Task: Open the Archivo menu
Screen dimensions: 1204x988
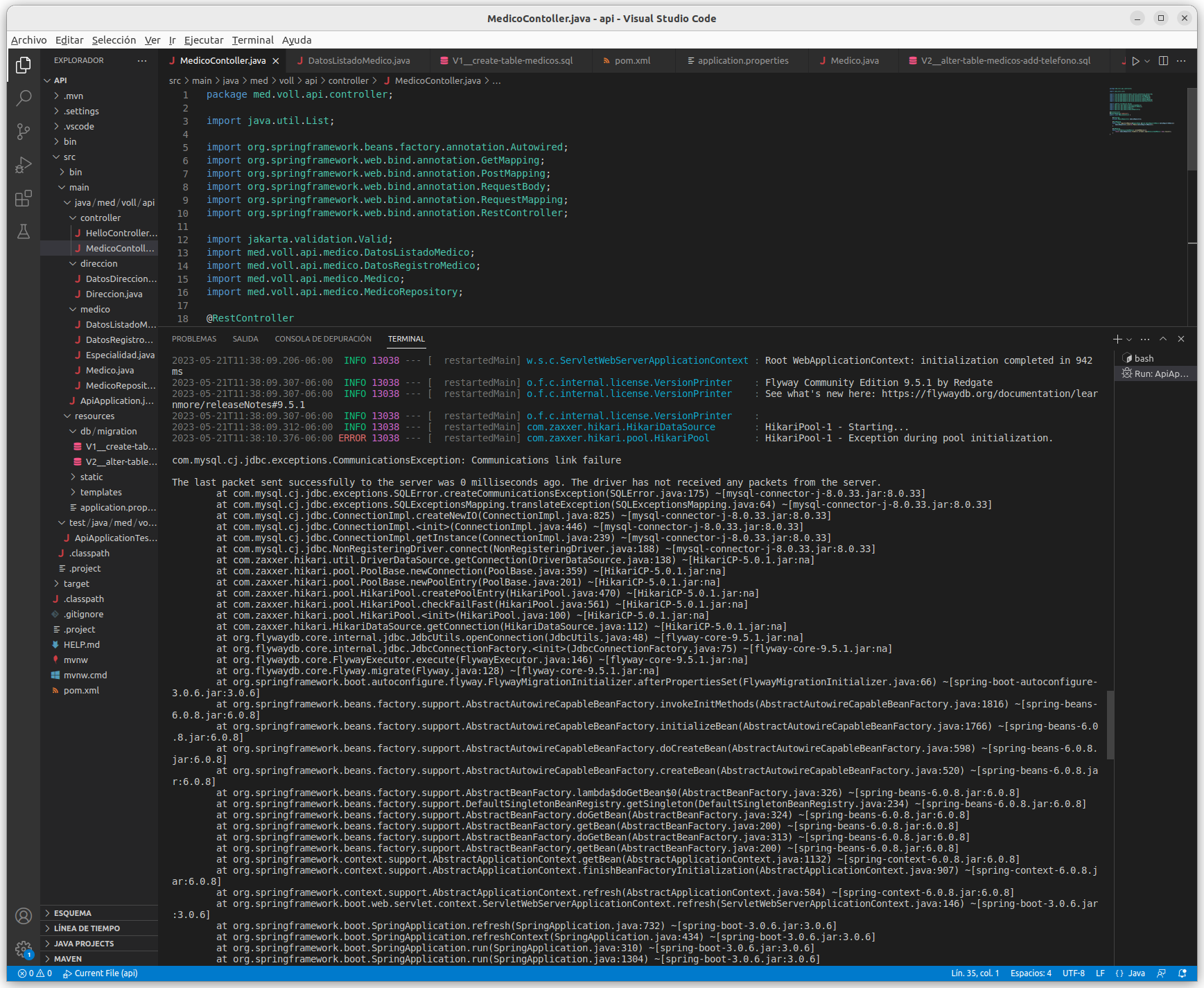Action: (x=29, y=40)
